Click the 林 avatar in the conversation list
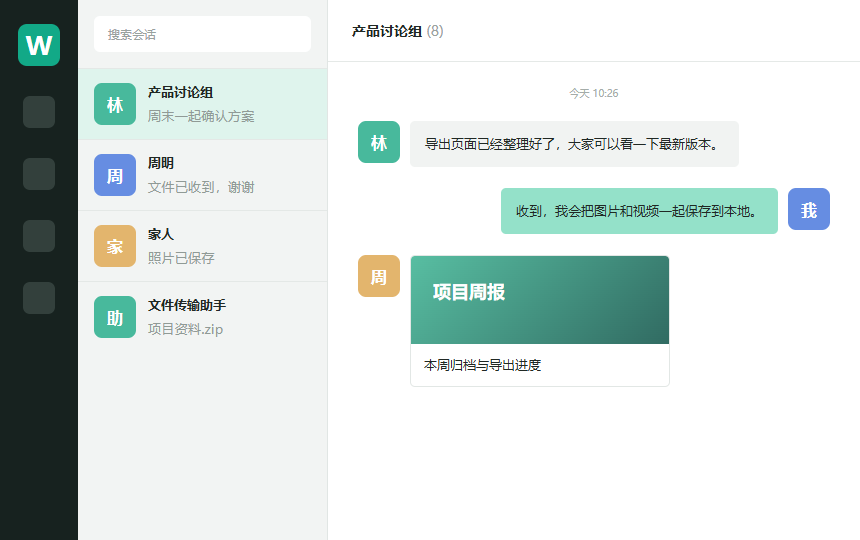860x540 pixels. [115, 104]
